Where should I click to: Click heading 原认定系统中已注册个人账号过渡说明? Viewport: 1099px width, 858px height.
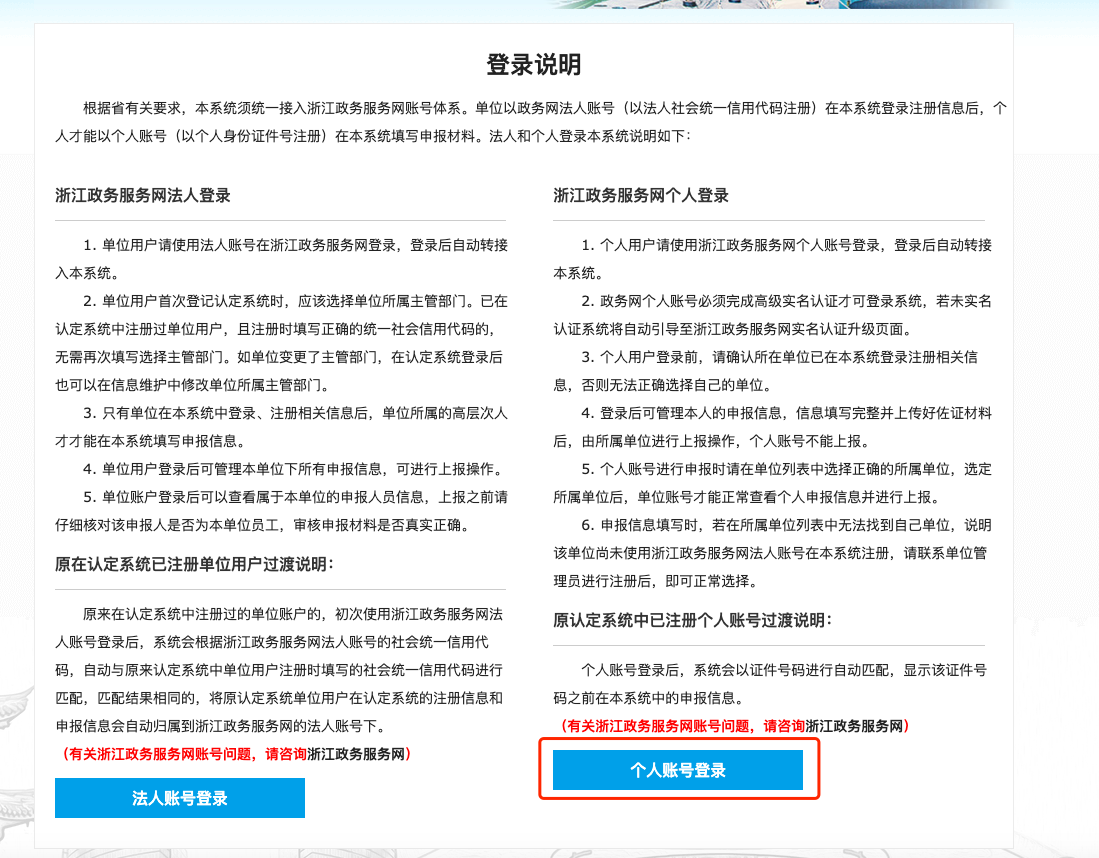(692, 620)
